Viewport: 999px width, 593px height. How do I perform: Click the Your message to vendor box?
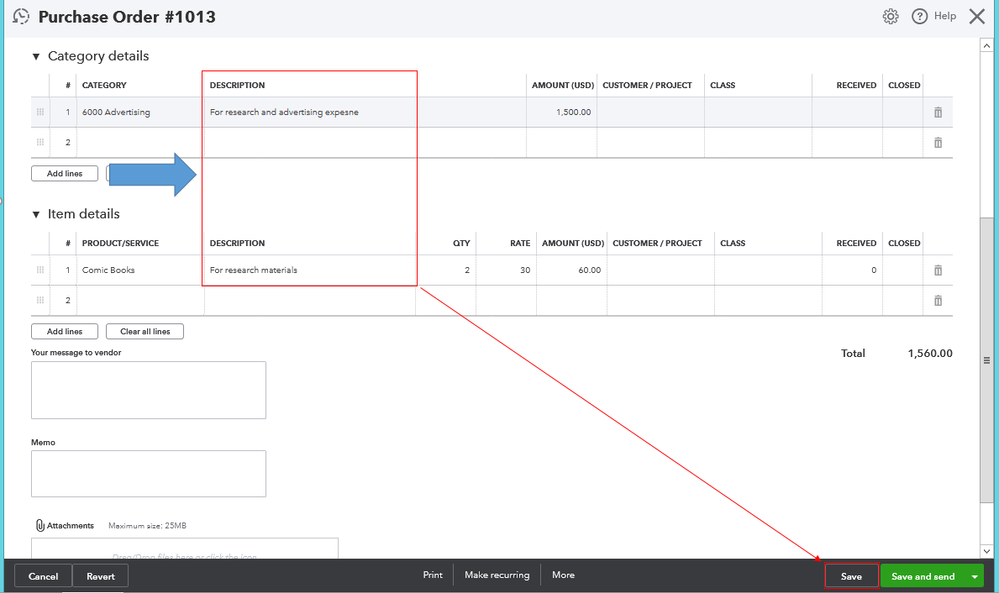click(148, 390)
